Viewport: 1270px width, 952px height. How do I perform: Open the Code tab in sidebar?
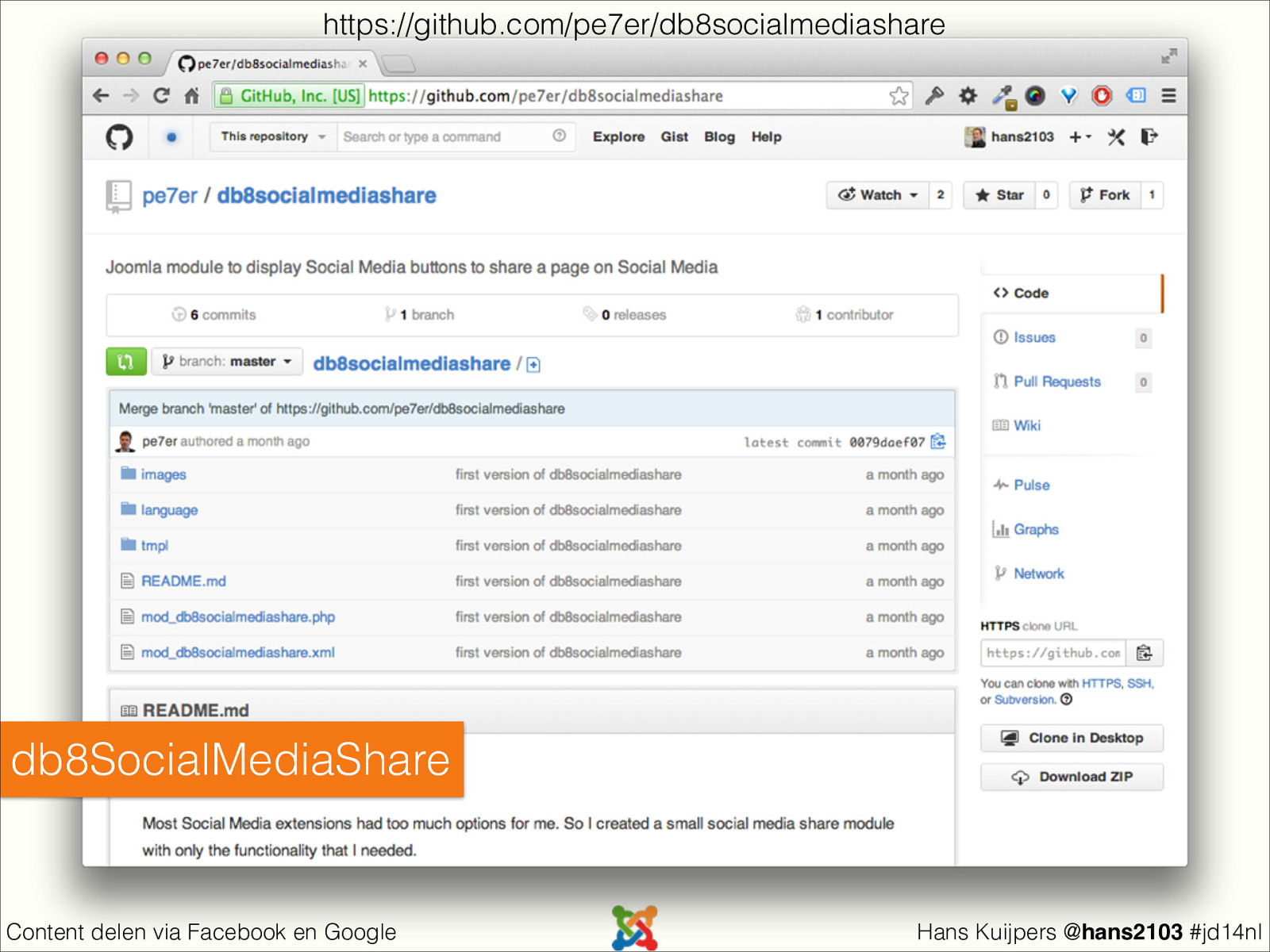pos(1072,294)
